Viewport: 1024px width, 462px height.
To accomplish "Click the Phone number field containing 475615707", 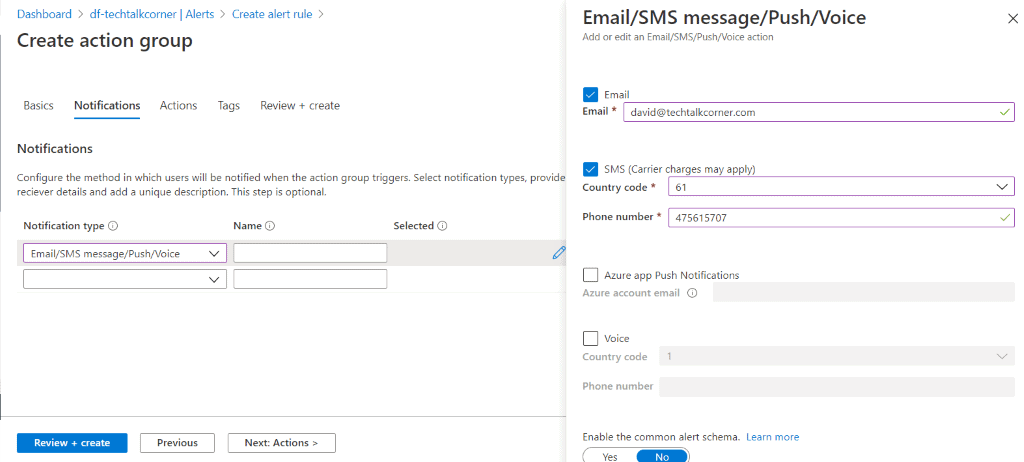I will point(841,218).
